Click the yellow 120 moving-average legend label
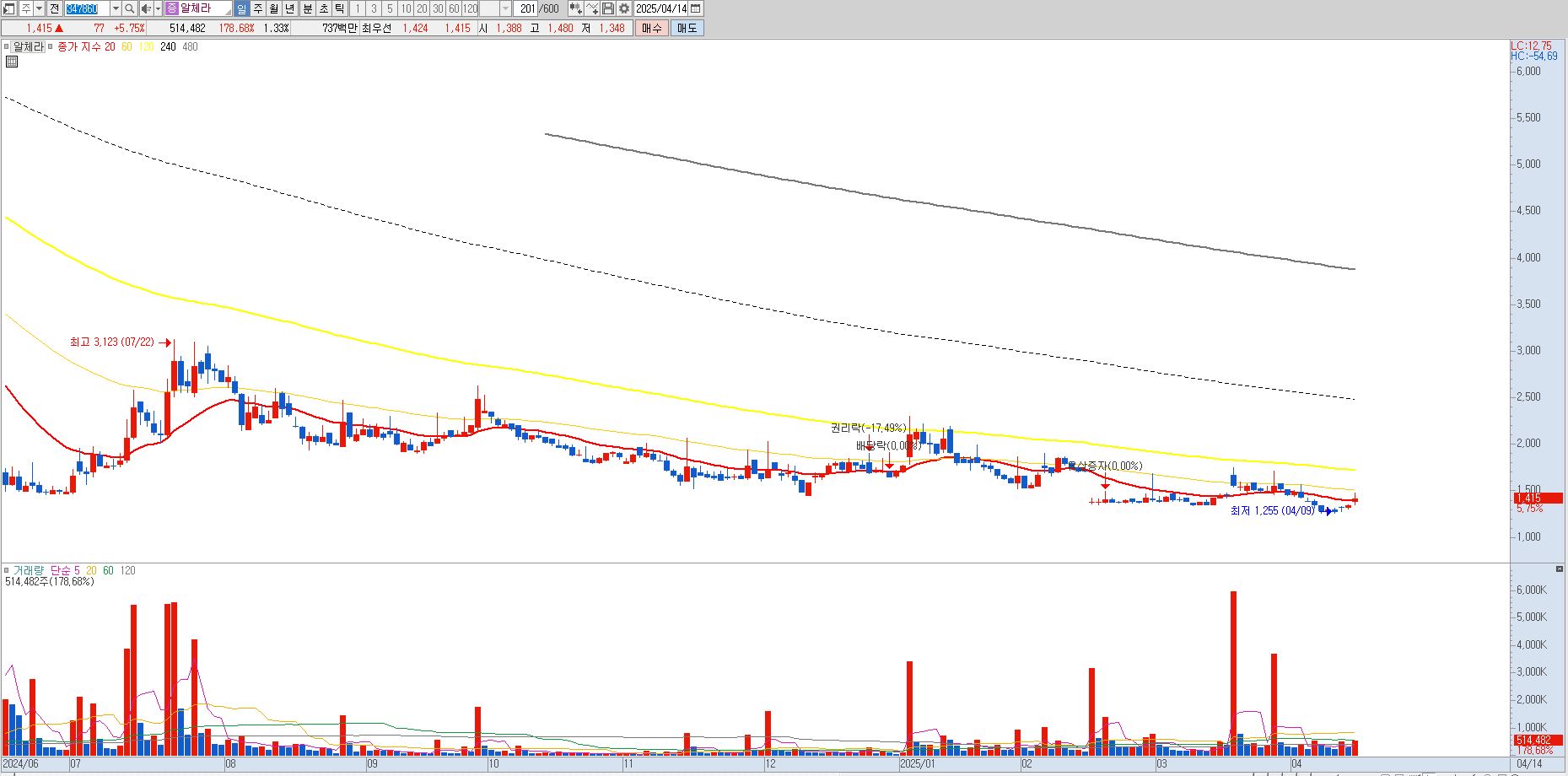The height and width of the screenshot is (776, 1568). coord(146,46)
